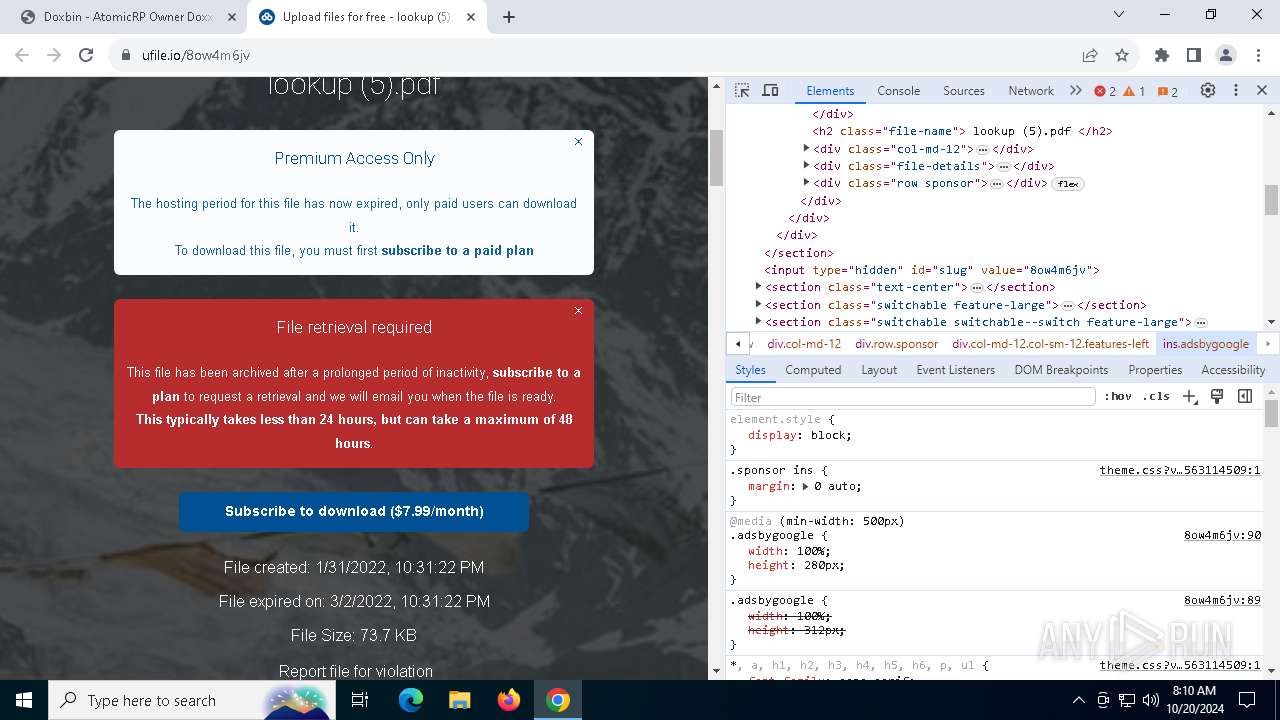Show more DevTools tabs chevron
The width and height of the screenshot is (1280, 720).
point(1076,90)
